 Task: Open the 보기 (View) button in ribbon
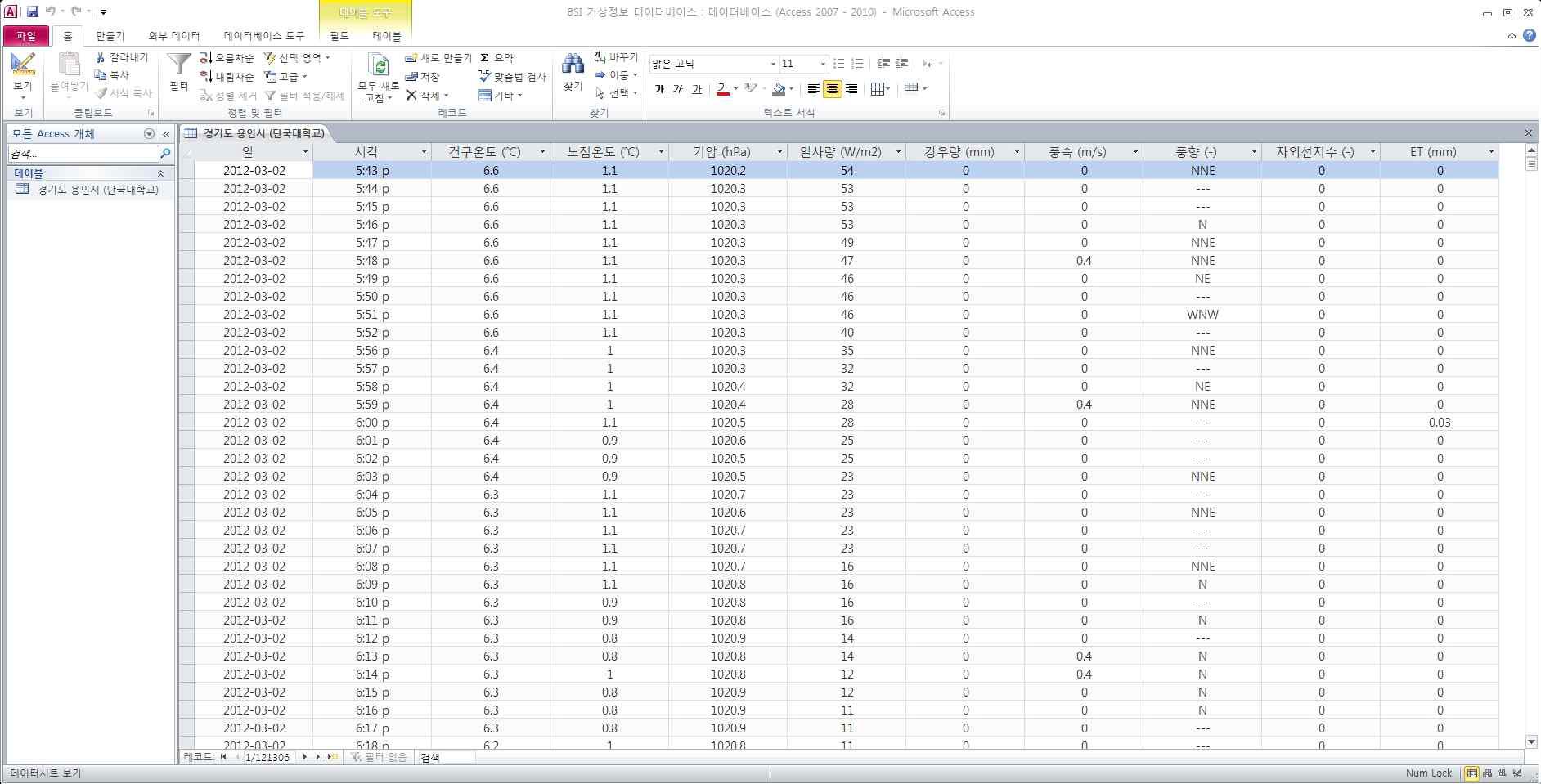click(23, 76)
